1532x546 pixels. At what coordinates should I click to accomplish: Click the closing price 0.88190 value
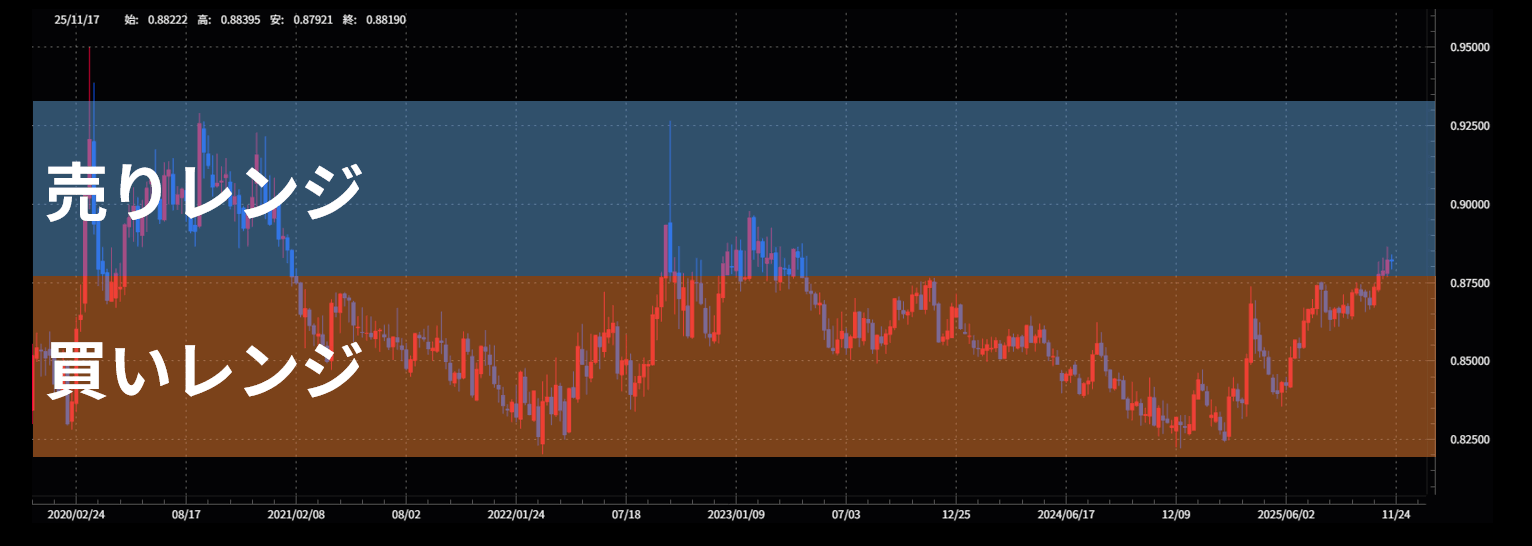pos(384,20)
